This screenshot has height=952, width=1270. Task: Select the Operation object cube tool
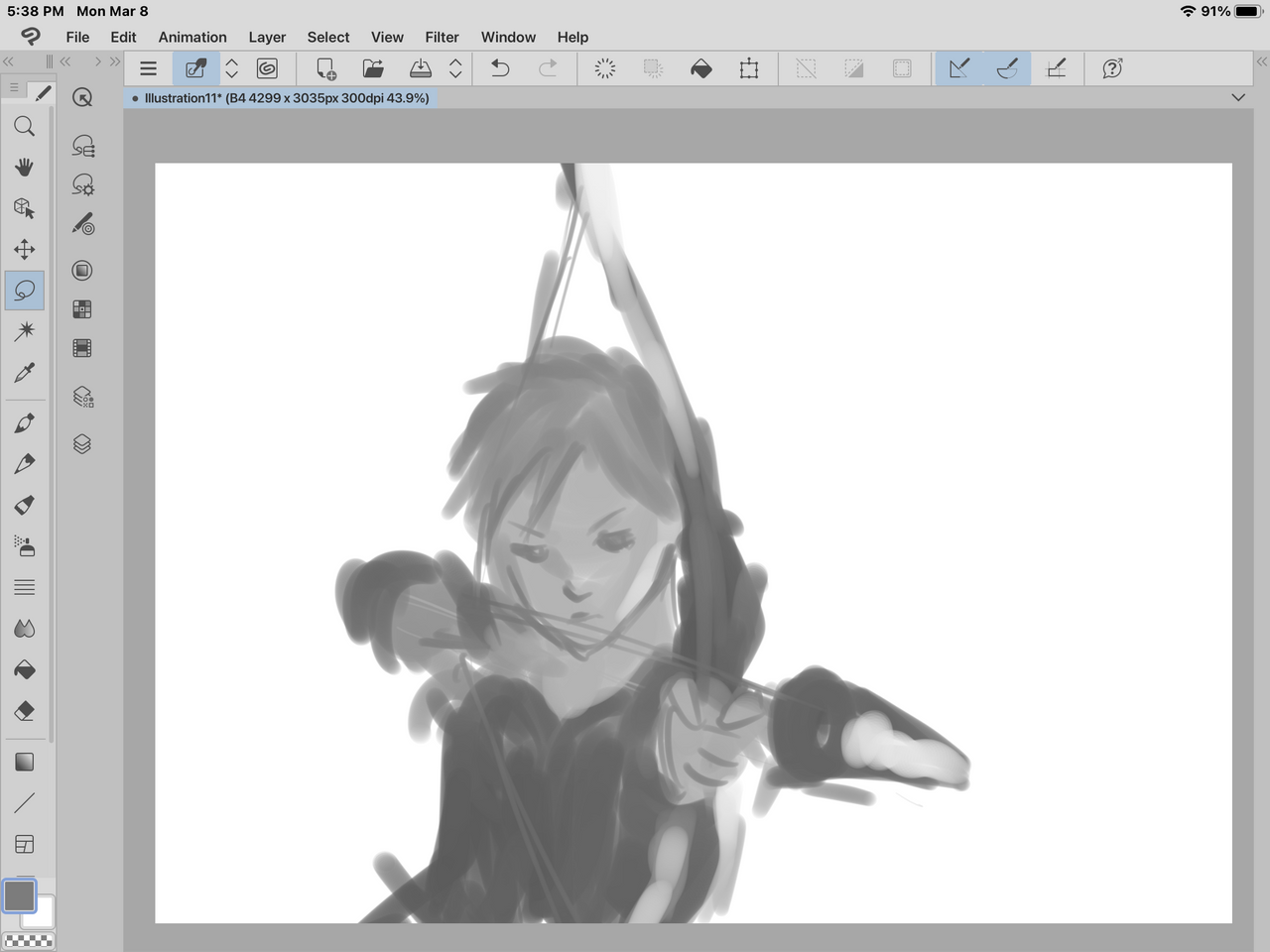pos(25,208)
